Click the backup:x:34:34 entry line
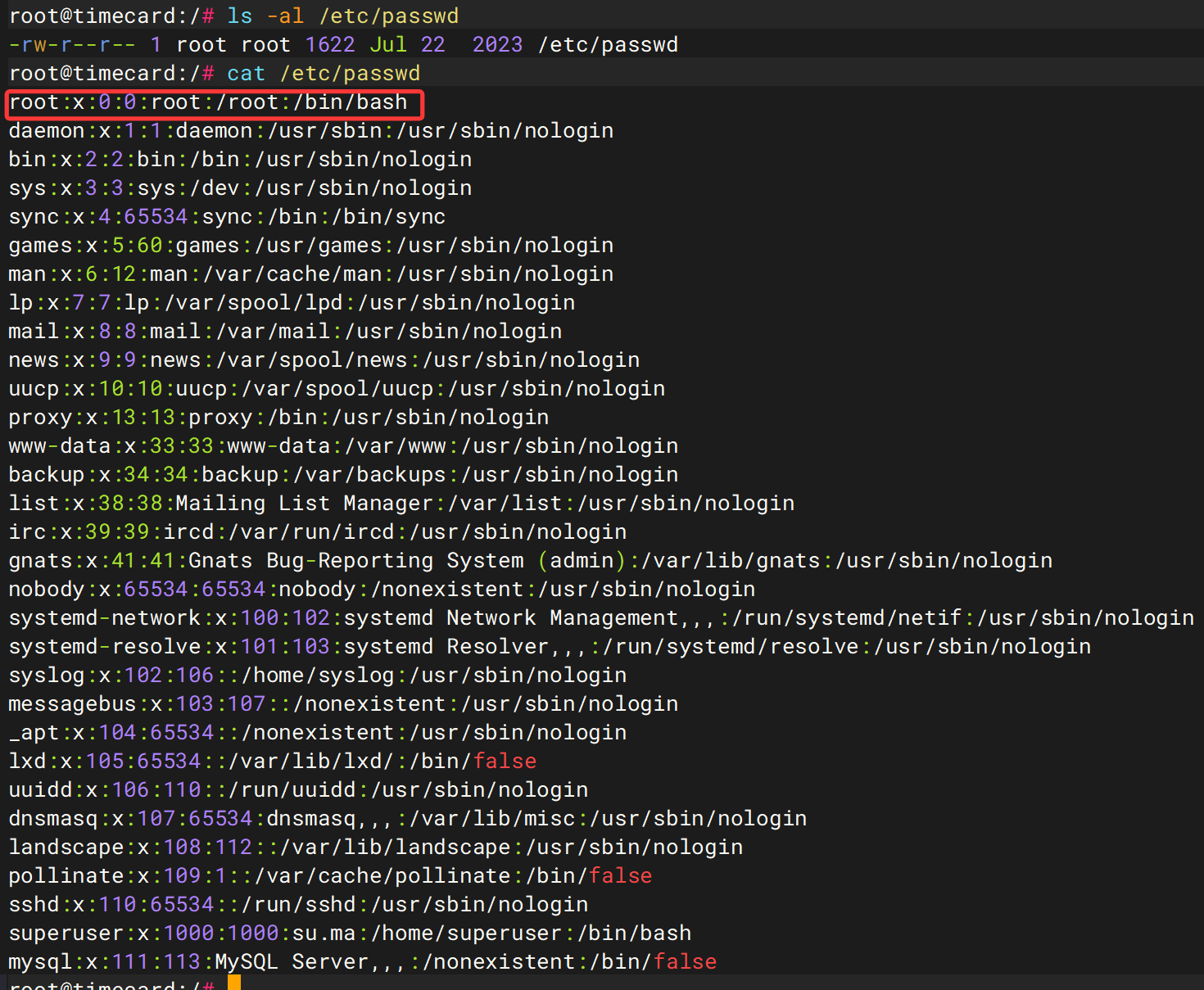This screenshot has height=990, width=1204. pyautogui.click(x=344, y=474)
